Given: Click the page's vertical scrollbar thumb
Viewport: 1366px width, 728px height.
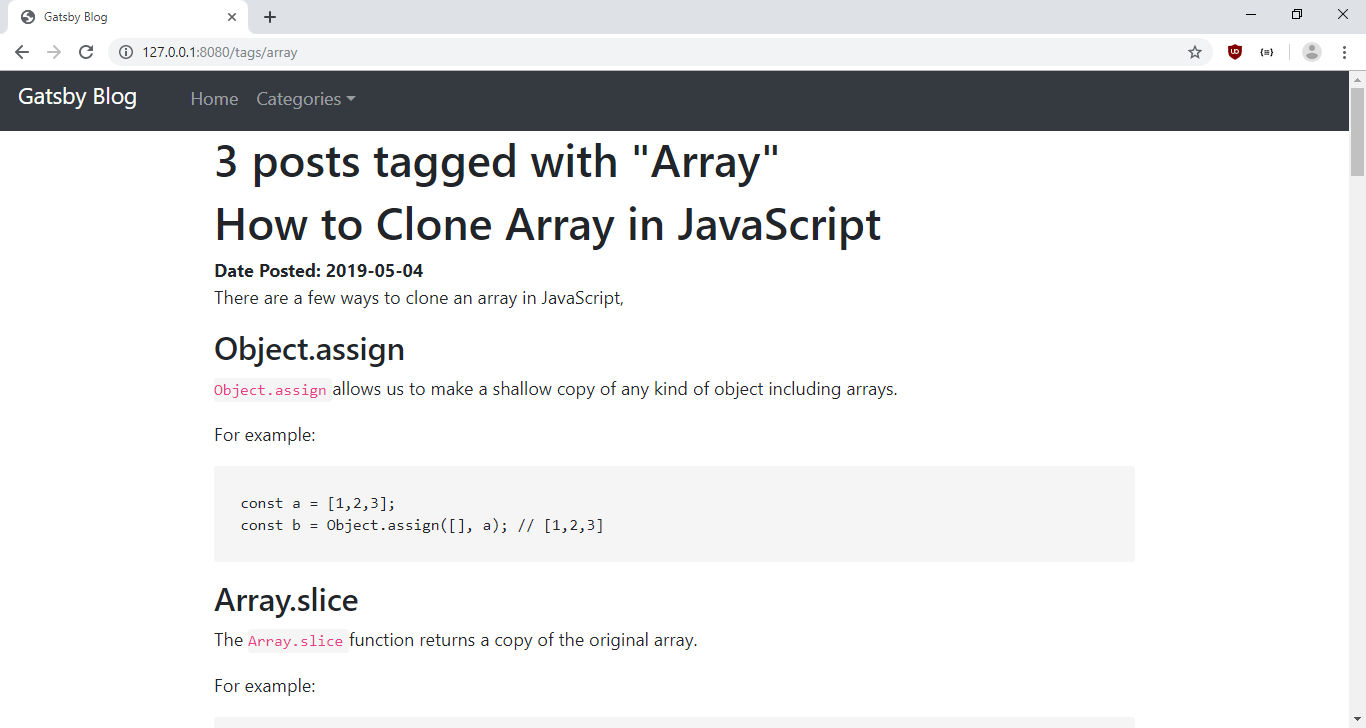Looking at the screenshot, I should click(1357, 130).
